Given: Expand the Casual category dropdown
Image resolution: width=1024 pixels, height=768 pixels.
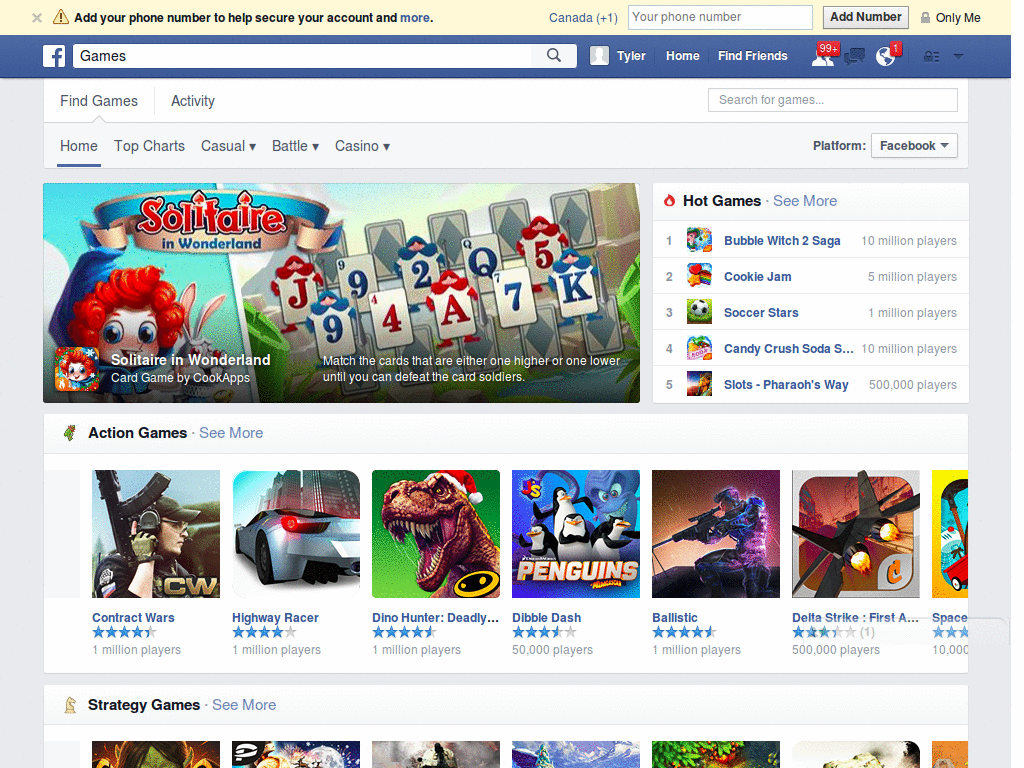Looking at the screenshot, I should pyautogui.click(x=229, y=146).
